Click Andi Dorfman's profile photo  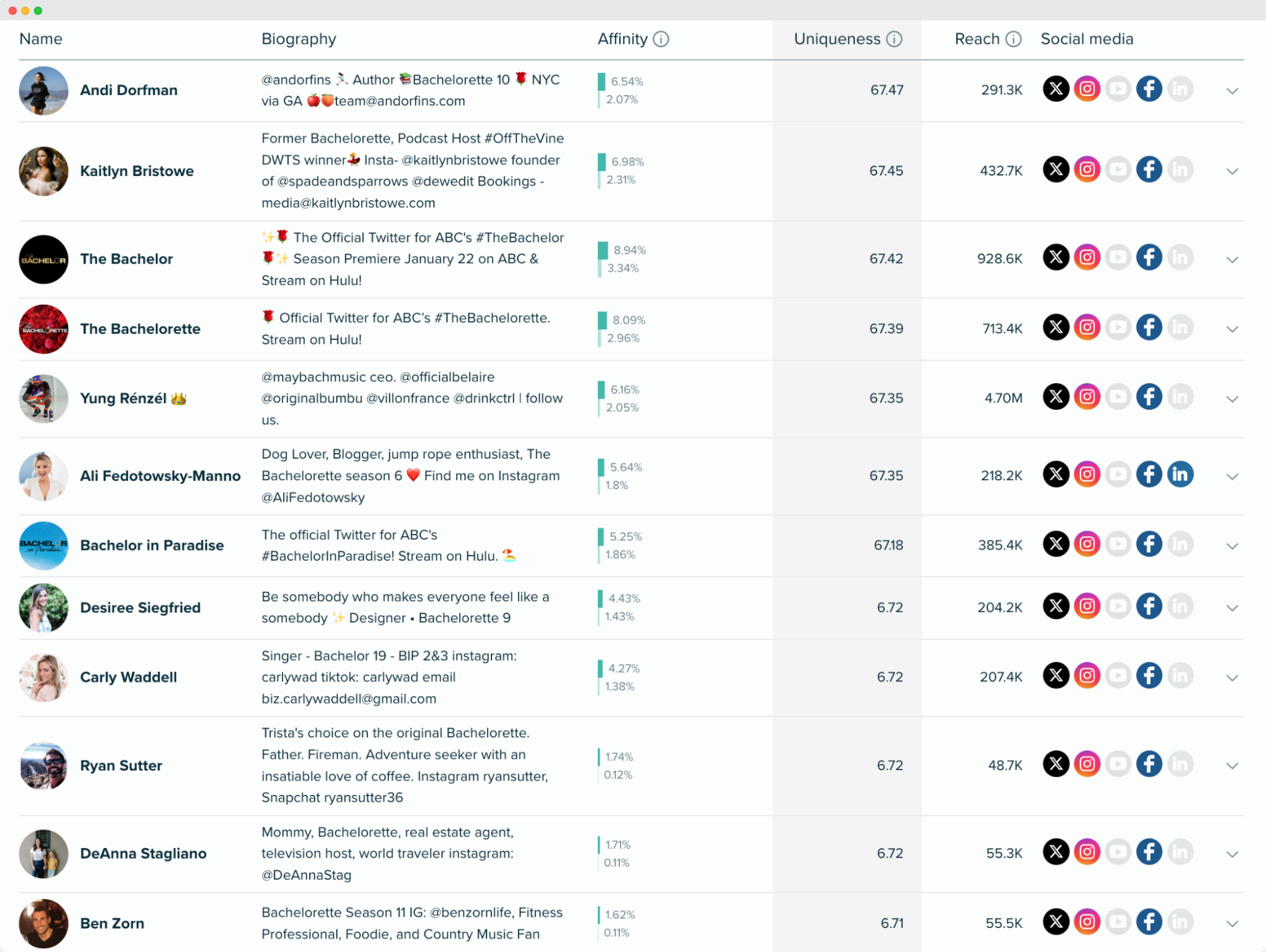(x=43, y=91)
